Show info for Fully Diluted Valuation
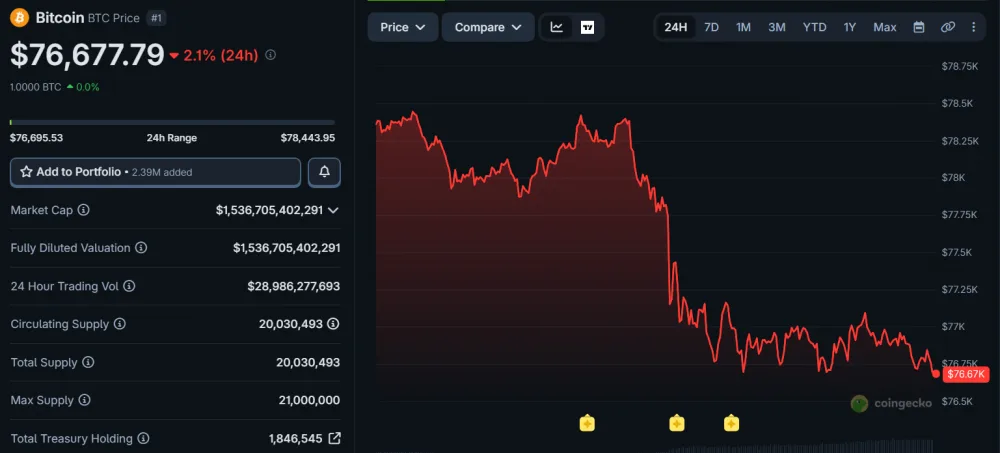 tap(142, 248)
